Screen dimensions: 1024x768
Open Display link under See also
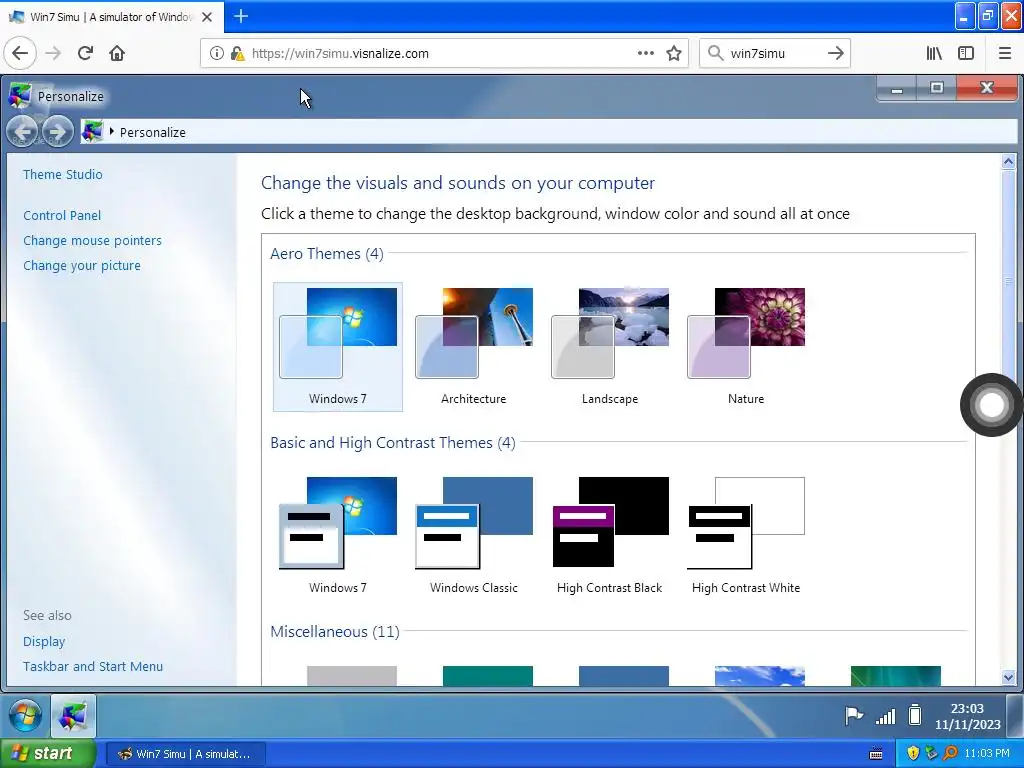(x=44, y=641)
